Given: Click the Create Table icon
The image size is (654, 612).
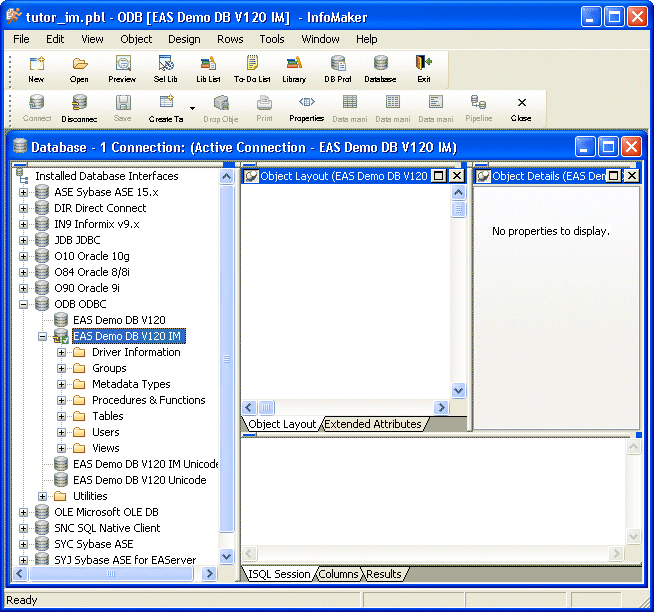Looking at the screenshot, I should [166, 108].
